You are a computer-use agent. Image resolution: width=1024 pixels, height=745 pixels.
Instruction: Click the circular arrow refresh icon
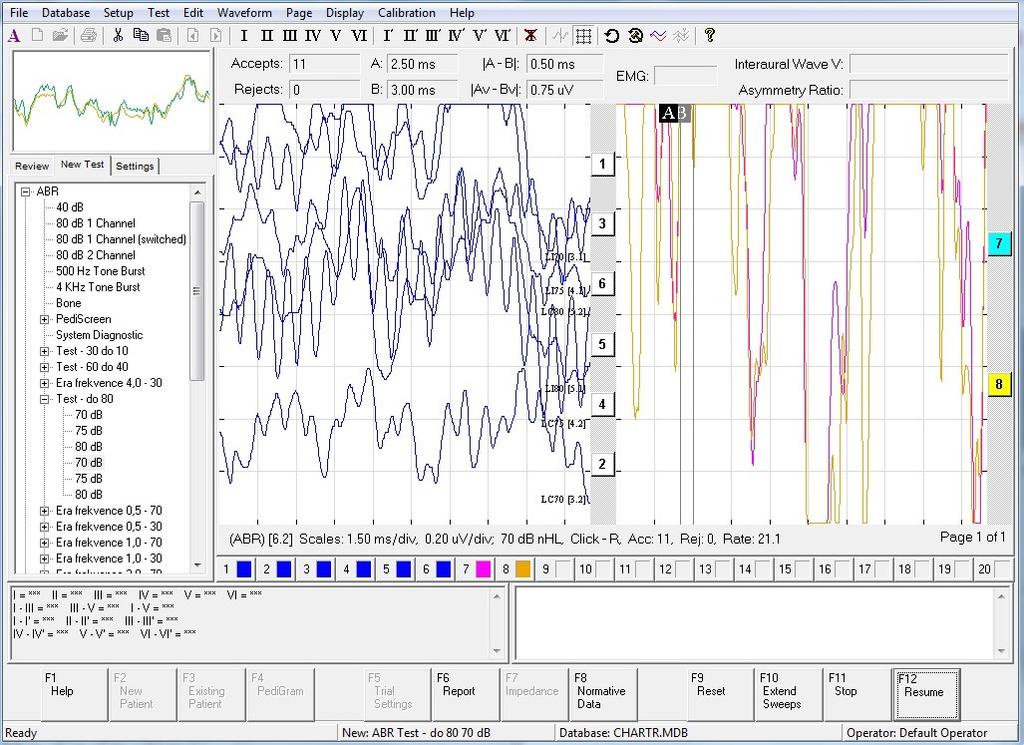(611, 35)
